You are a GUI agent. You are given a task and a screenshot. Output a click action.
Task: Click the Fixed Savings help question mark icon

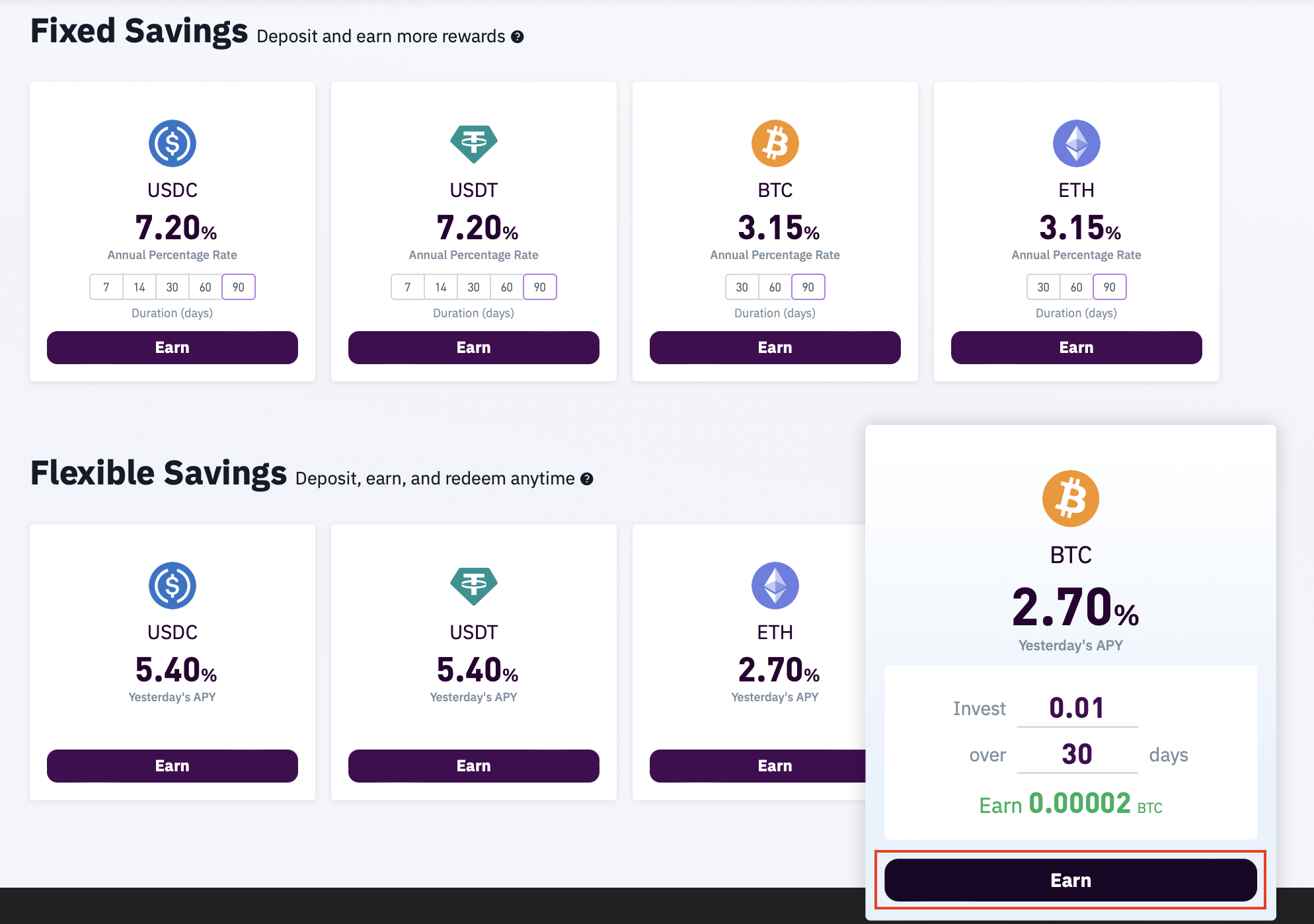click(x=518, y=37)
